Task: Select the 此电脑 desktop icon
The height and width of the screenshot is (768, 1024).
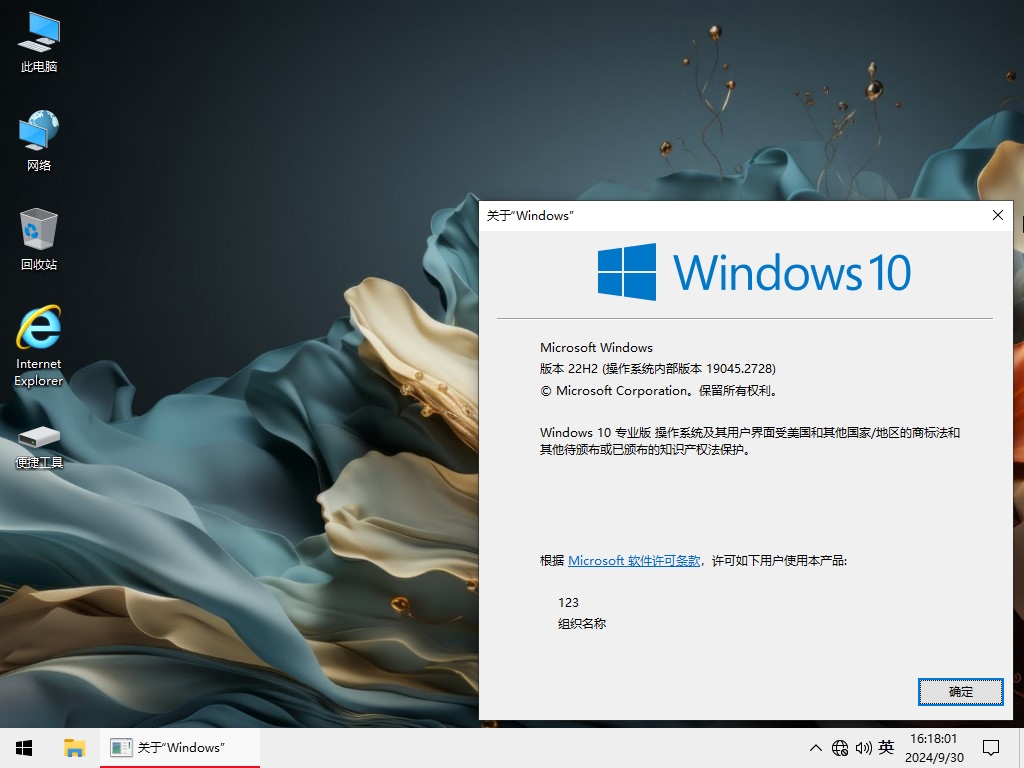Action: point(39,43)
